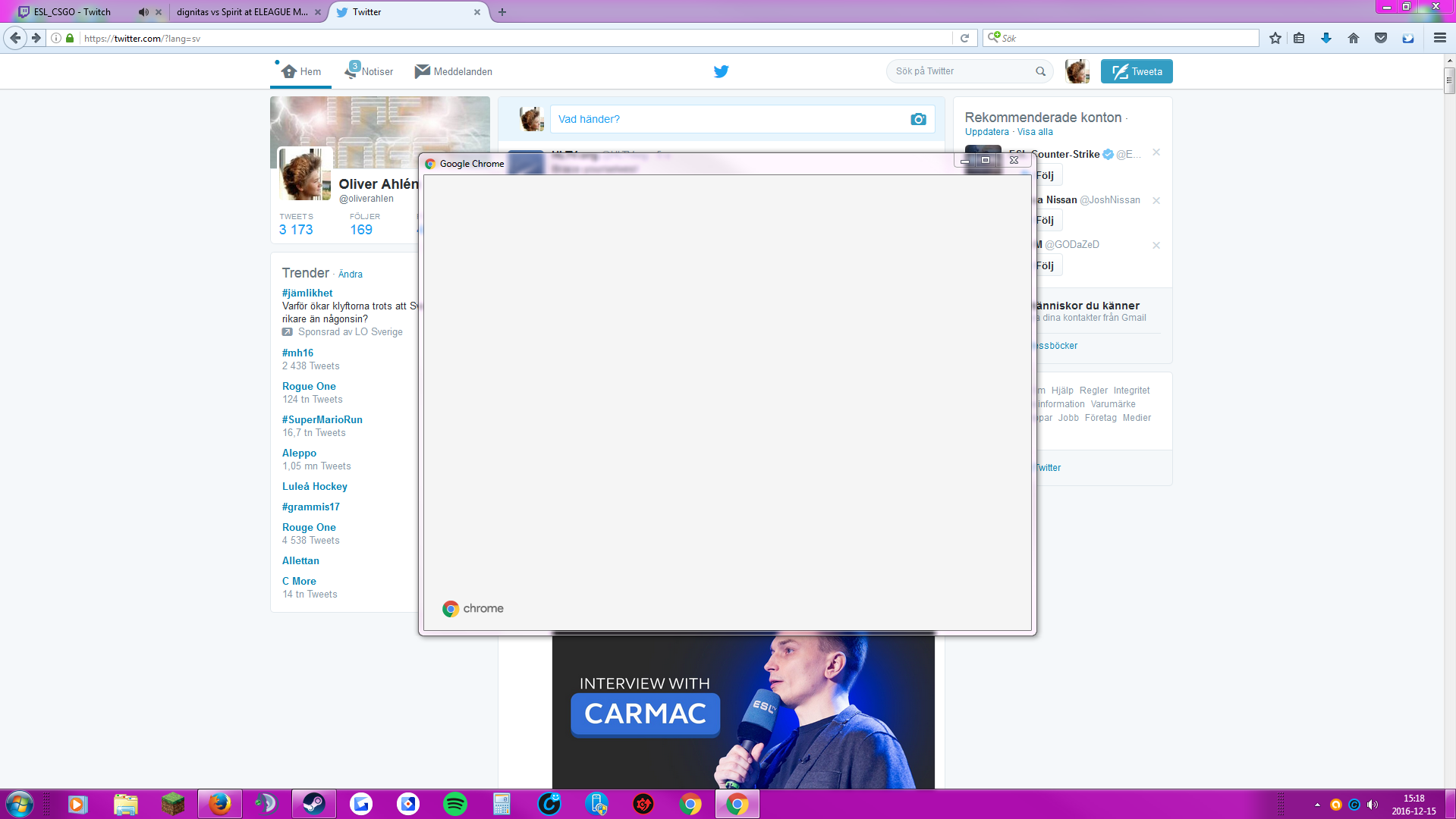This screenshot has height=819, width=1456.
Task: Open a new Firefox tab
Action: click(x=502, y=12)
